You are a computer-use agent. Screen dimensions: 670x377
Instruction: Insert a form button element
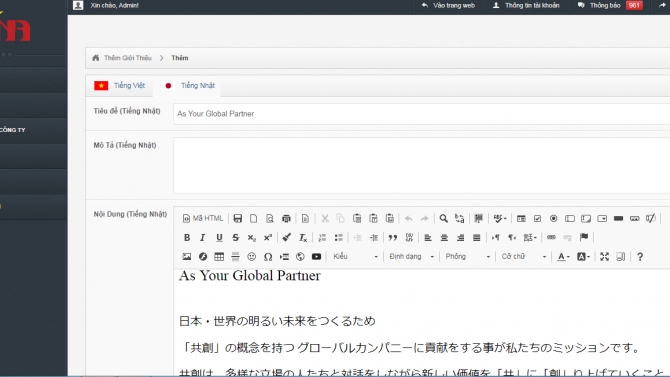pyautogui.click(x=618, y=218)
